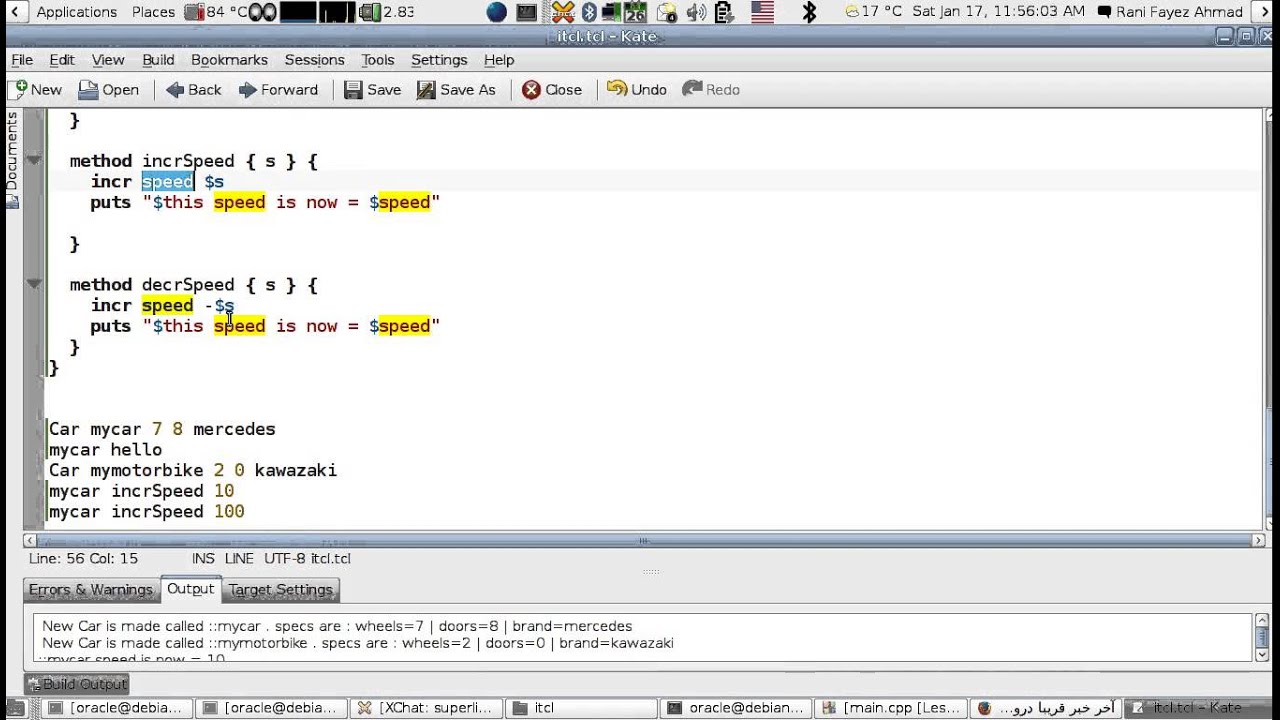Click the blue globe icon in the top panel
The image size is (1280, 720).
pyautogui.click(x=497, y=12)
